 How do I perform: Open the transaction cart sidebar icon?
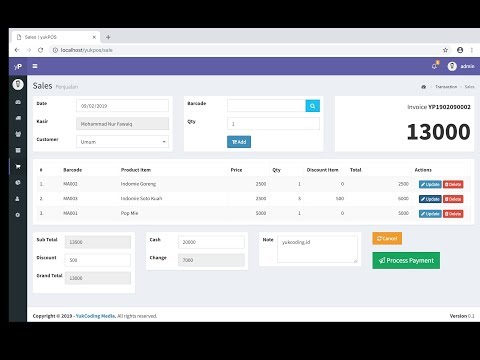click(18, 166)
